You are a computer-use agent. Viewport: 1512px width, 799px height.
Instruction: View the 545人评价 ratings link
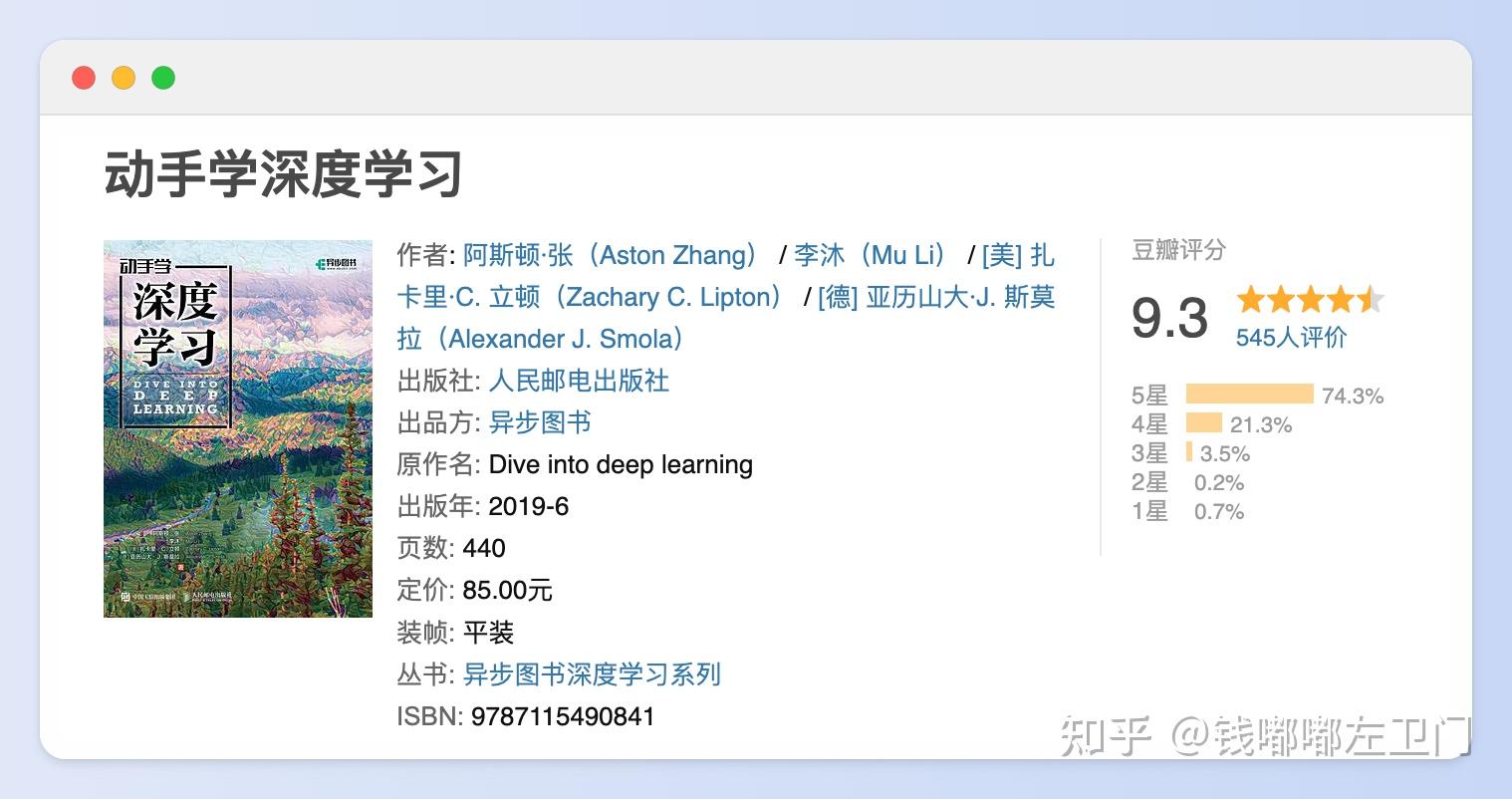coord(1290,338)
